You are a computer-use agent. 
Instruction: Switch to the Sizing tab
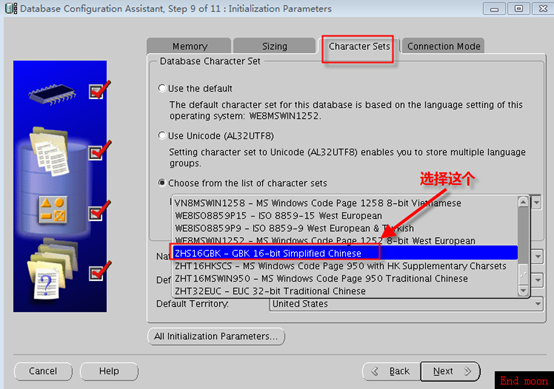pos(274,46)
